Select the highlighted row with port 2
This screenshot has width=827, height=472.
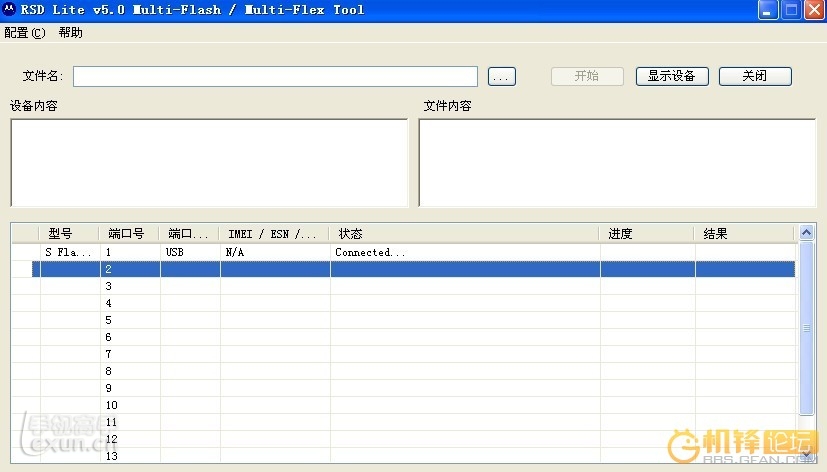pyautogui.click(x=414, y=269)
